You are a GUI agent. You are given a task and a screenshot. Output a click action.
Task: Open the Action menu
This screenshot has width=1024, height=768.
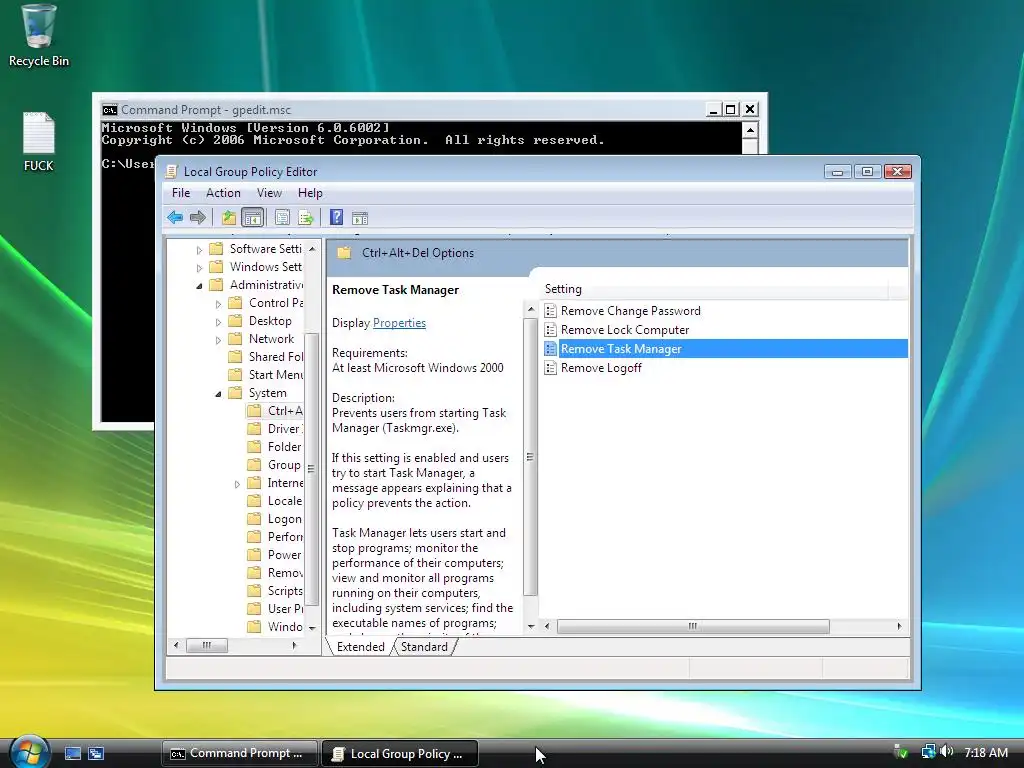(x=223, y=193)
